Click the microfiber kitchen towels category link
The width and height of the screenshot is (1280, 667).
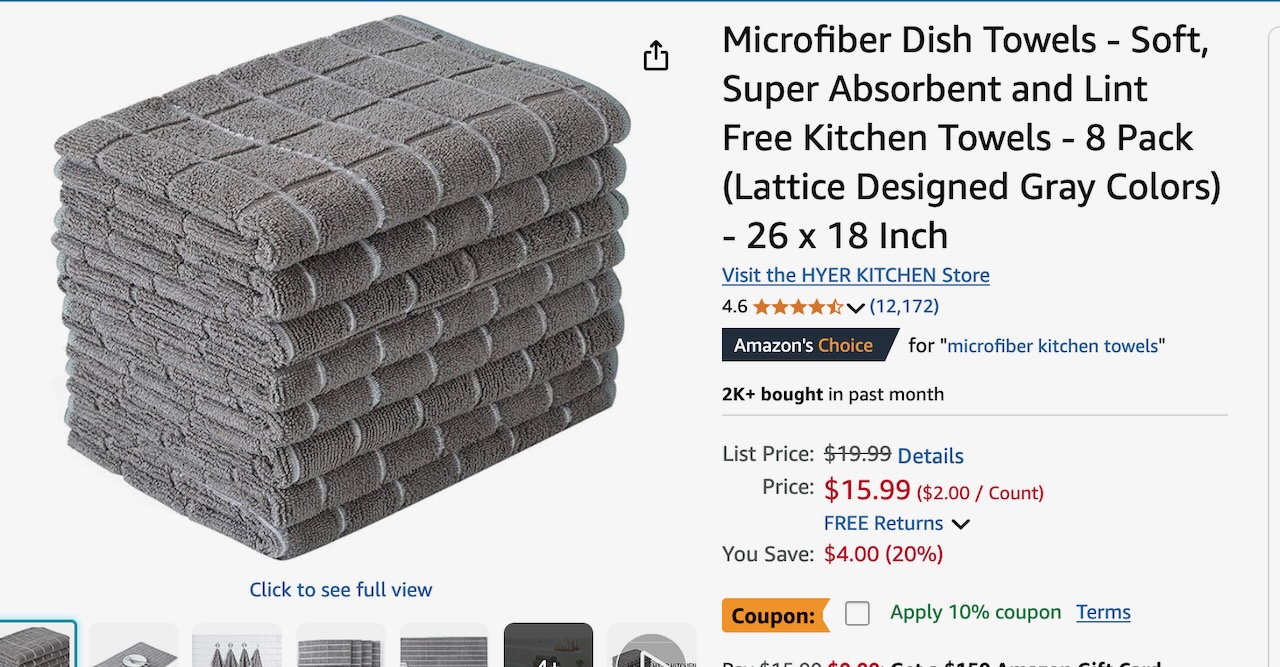tap(1053, 346)
